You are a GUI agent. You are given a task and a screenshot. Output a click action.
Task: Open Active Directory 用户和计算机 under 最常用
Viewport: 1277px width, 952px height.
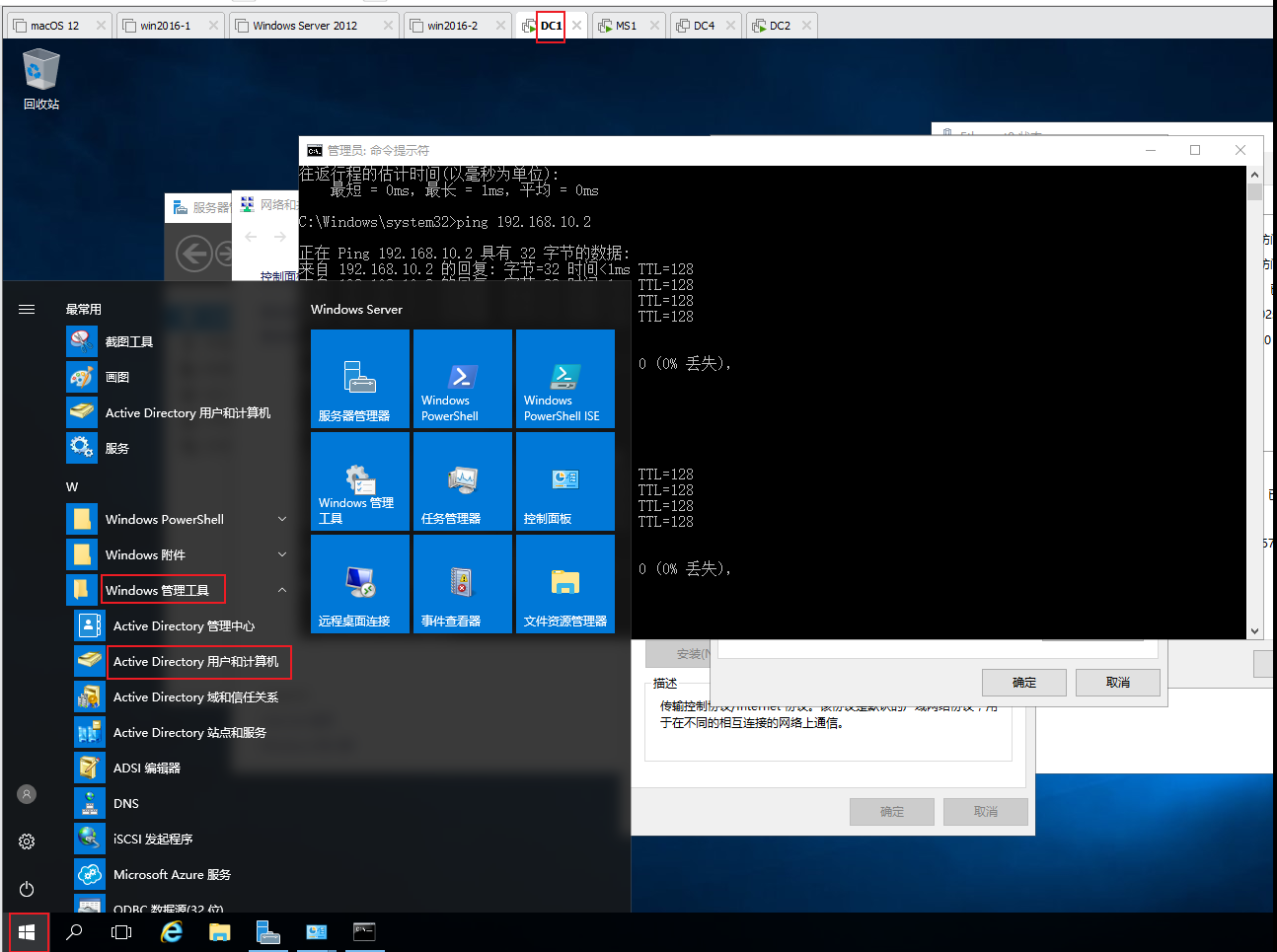coord(168,412)
